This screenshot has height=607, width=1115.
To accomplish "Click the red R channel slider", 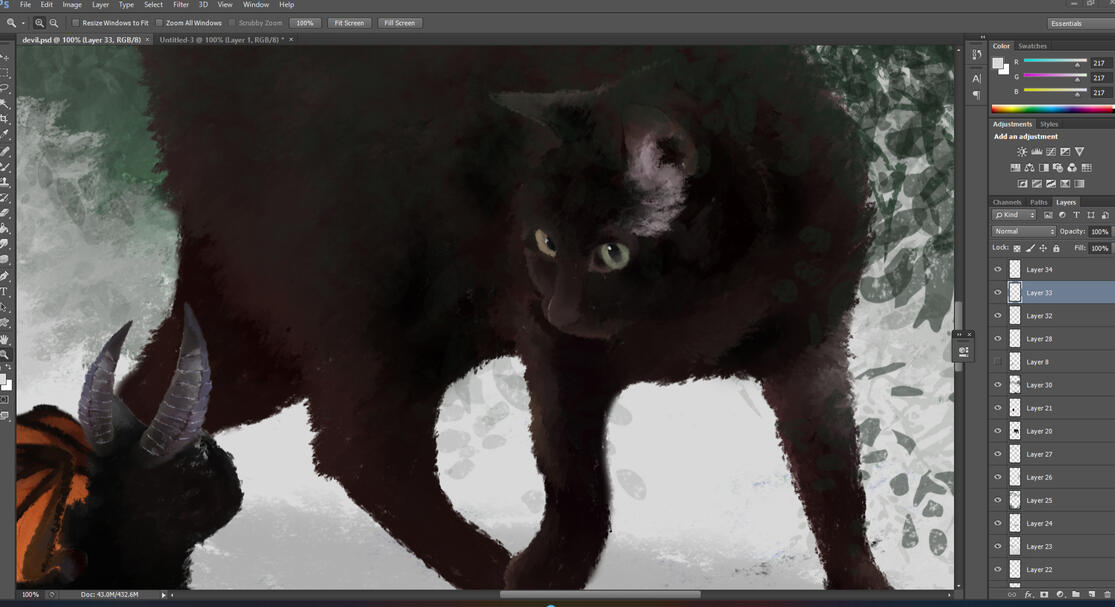I will click(x=1052, y=63).
